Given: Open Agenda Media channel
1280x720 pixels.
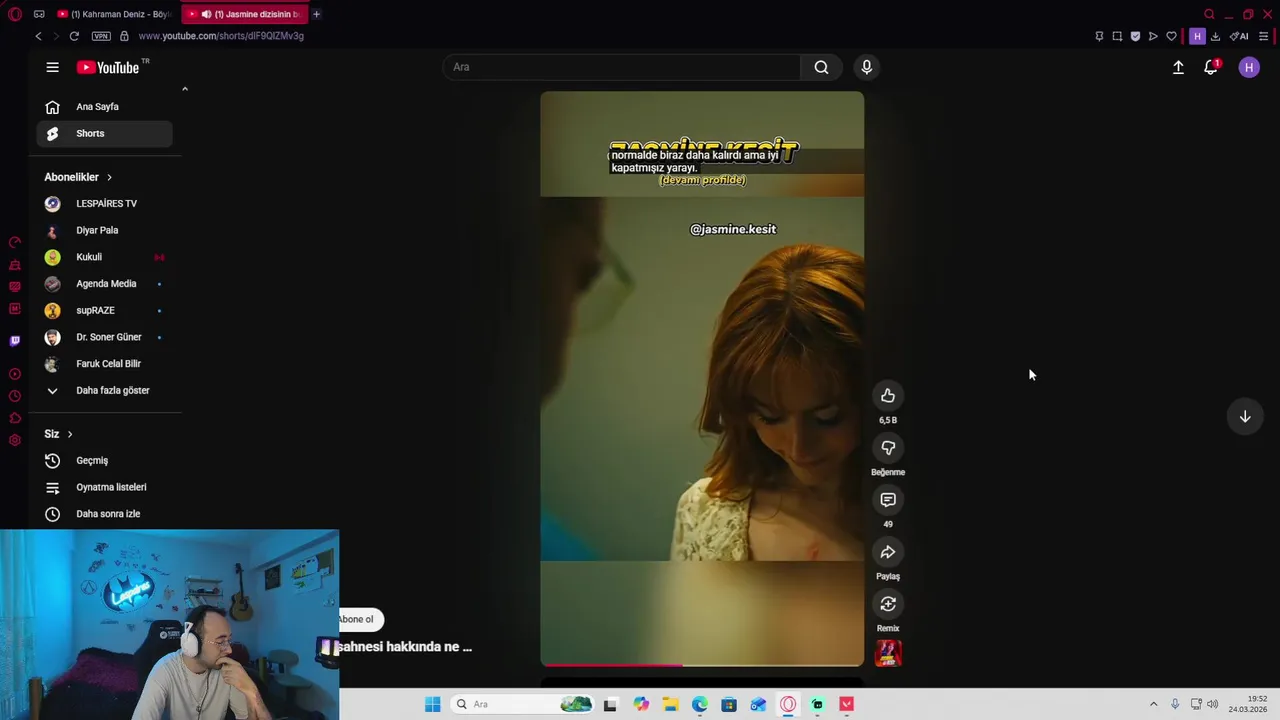Looking at the screenshot, I should pos(104,284).
